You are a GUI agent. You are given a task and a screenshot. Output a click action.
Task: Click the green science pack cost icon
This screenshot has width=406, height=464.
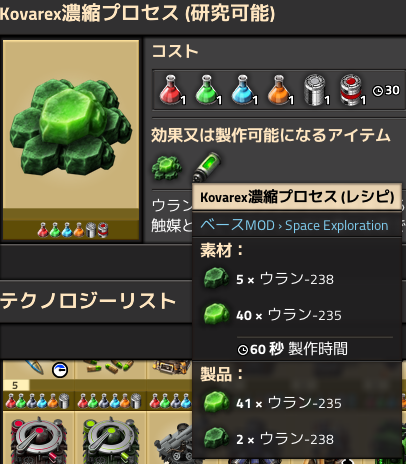207,90
